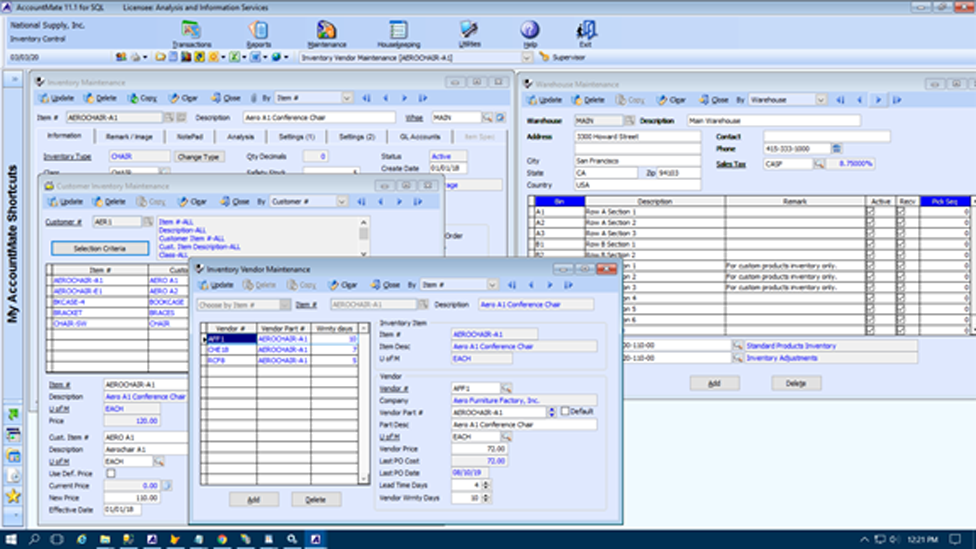The width and height of the screenshot is (976, 549).
Task: Click the Reports icon in main toolbar
Action: click(259, 32)
